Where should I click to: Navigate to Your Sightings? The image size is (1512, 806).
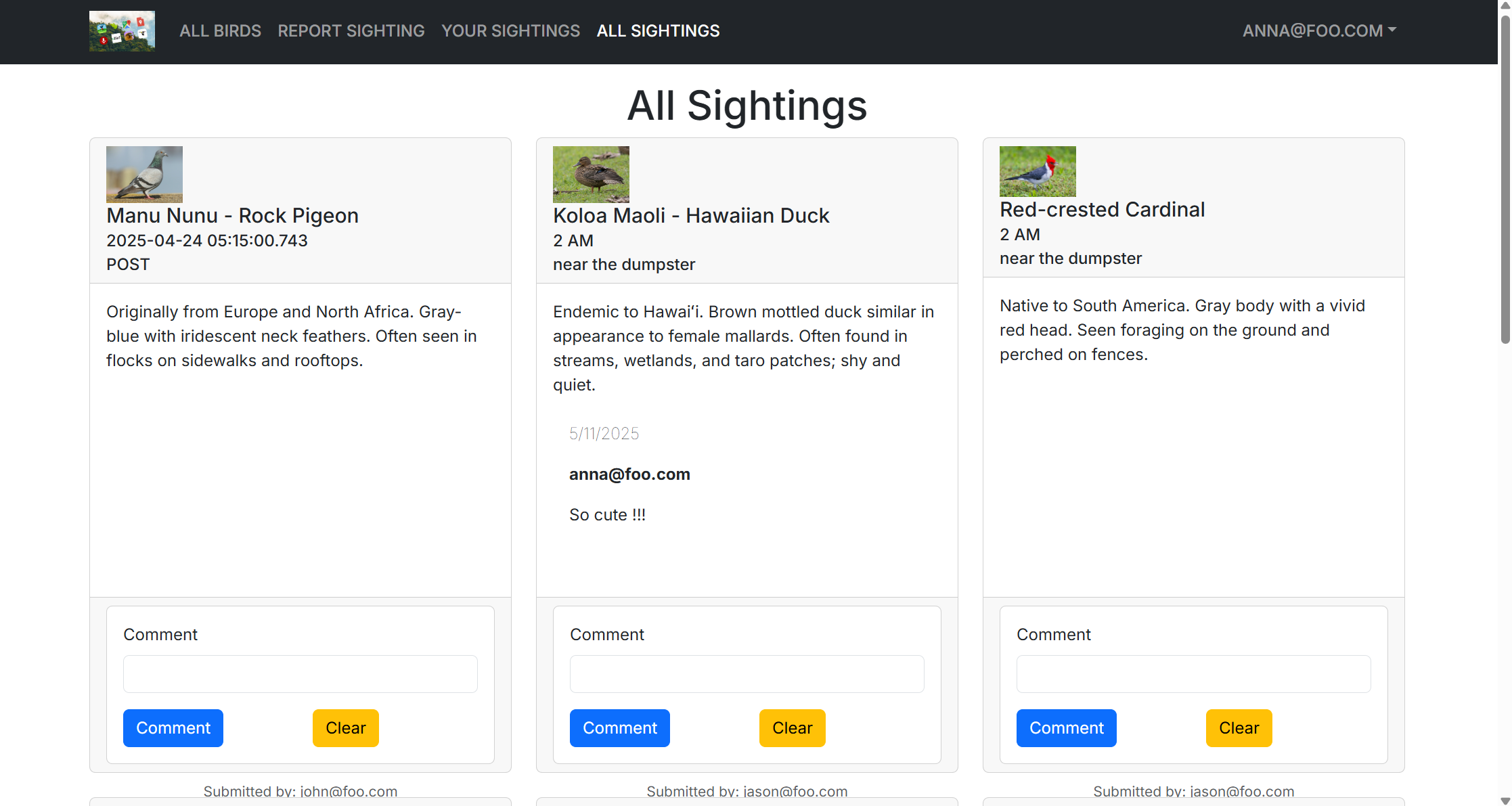pyautogui.click(x=510, y=30)
